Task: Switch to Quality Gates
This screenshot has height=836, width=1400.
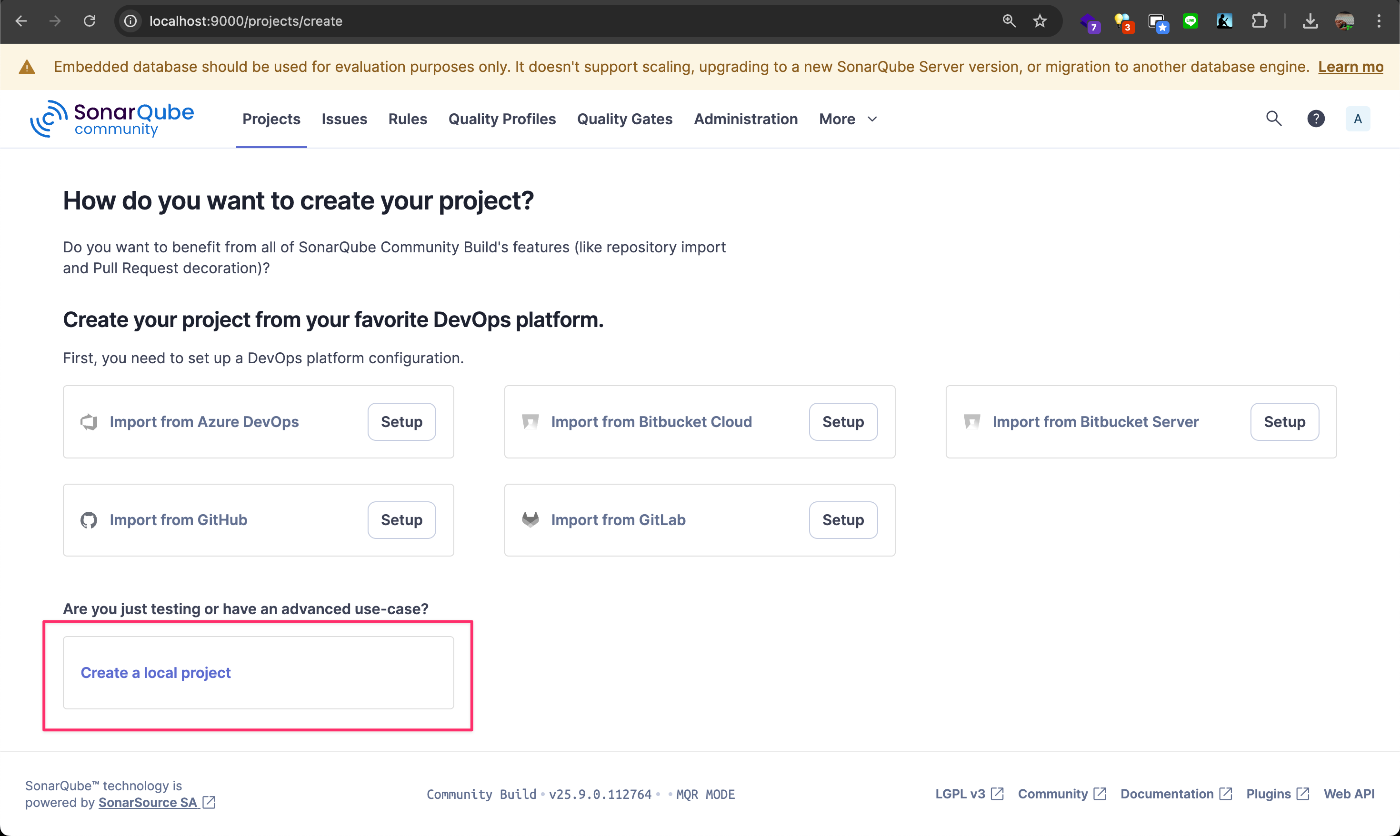Action: [x=625, y=119]
